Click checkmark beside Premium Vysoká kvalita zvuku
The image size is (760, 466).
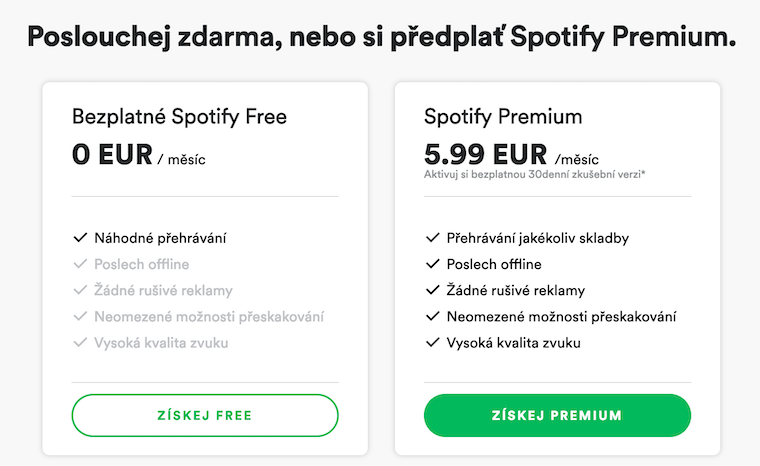point(432,343)
